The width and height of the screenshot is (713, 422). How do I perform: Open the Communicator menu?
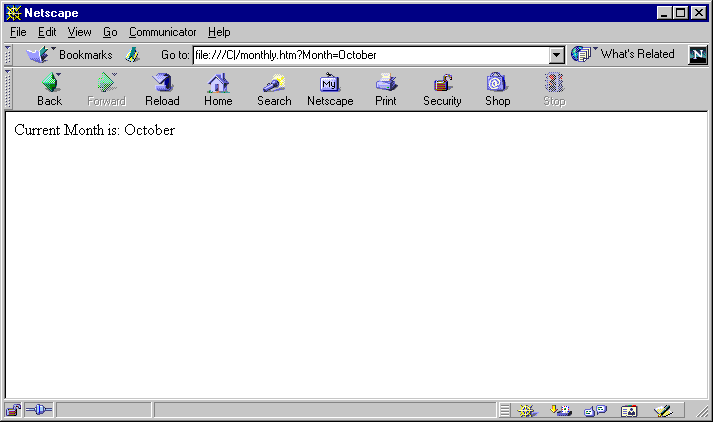click(x=162, y=32)
